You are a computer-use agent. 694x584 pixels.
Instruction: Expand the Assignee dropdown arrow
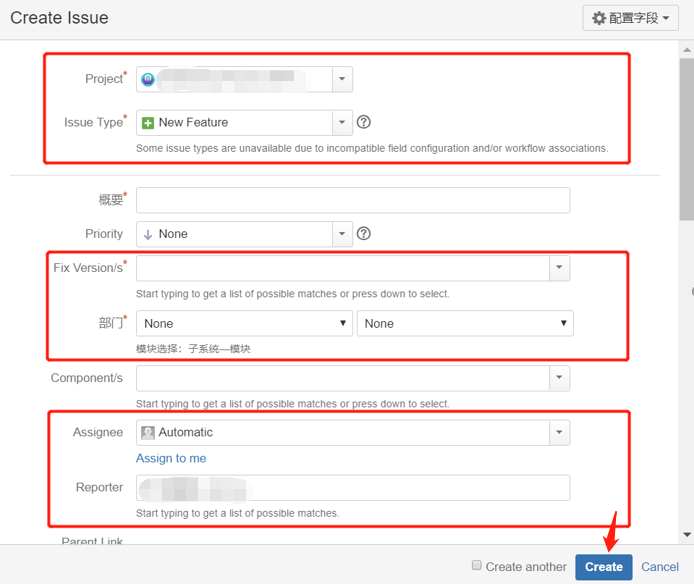tap(559, 433)
